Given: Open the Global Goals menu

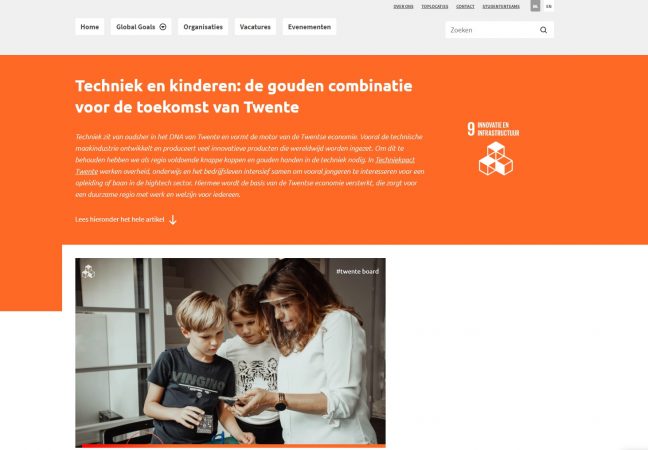Looking at the screenshot, I should click(x=141, y=27).
